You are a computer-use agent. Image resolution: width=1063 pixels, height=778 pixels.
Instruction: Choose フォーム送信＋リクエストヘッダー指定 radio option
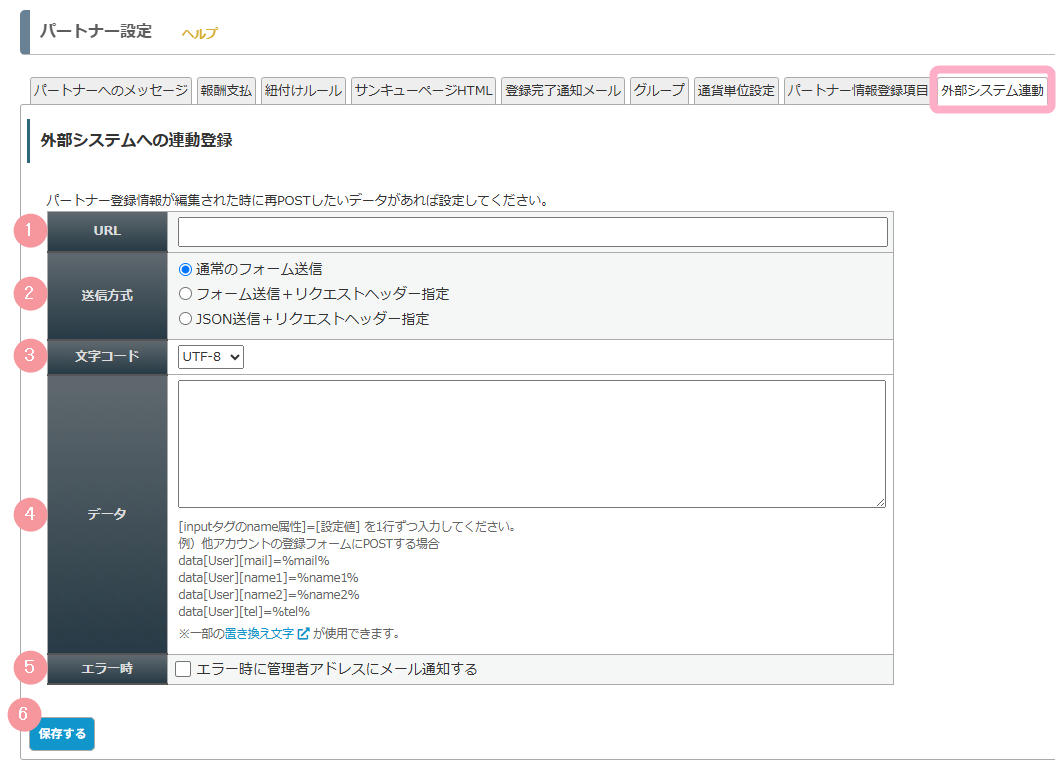pyautogui.click(x=185, y=294)
